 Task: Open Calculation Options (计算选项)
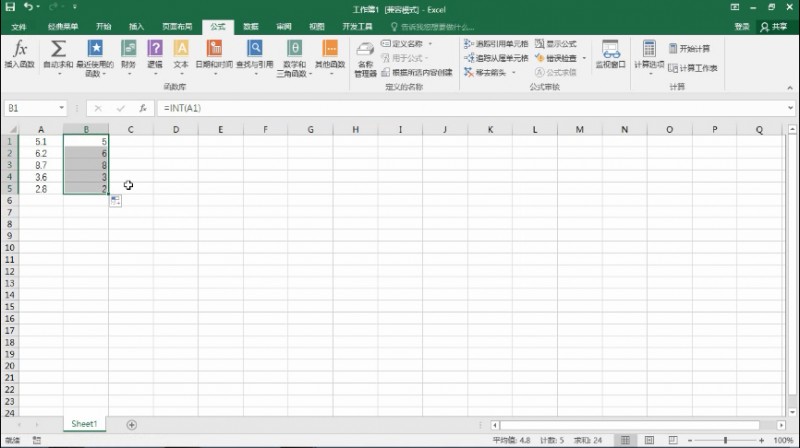[x=649, y=57]
